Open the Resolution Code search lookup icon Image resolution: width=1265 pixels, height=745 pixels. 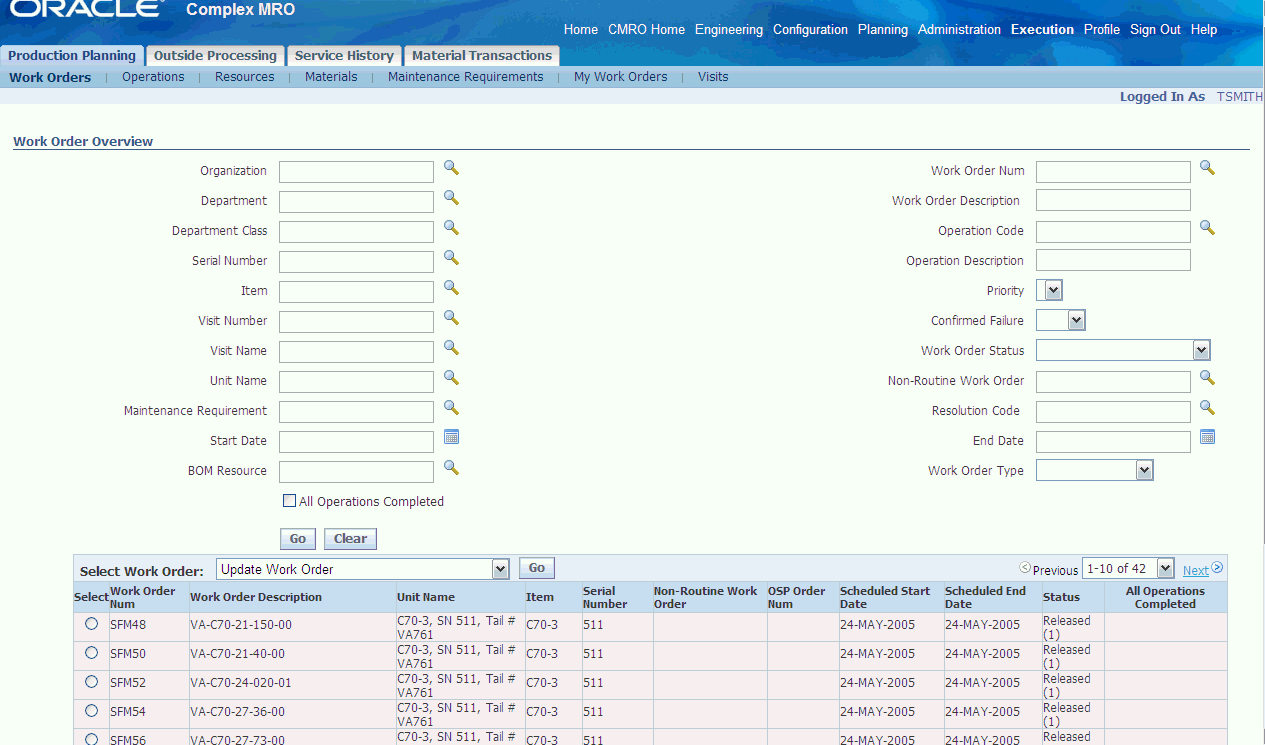[1207, 408]
